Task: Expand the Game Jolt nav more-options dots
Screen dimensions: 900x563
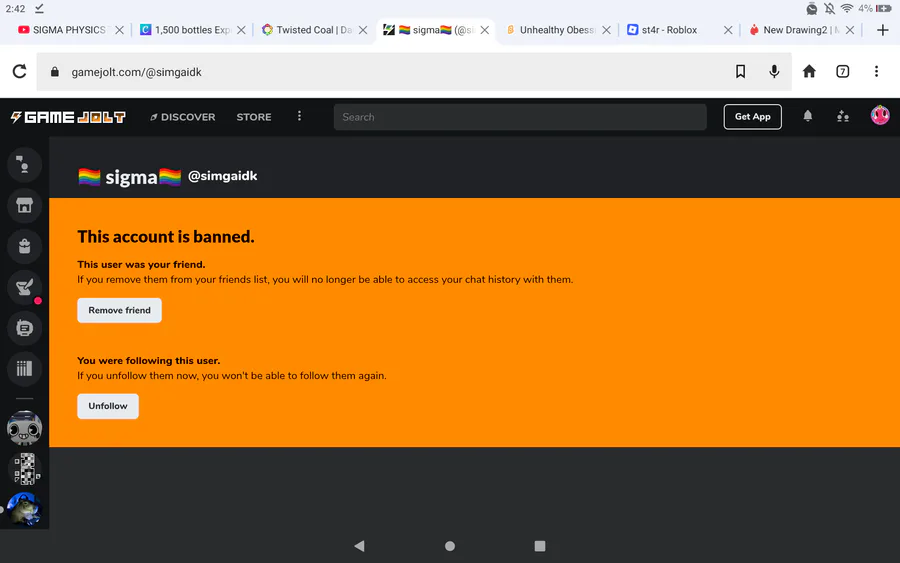Action: coord(299,117)
